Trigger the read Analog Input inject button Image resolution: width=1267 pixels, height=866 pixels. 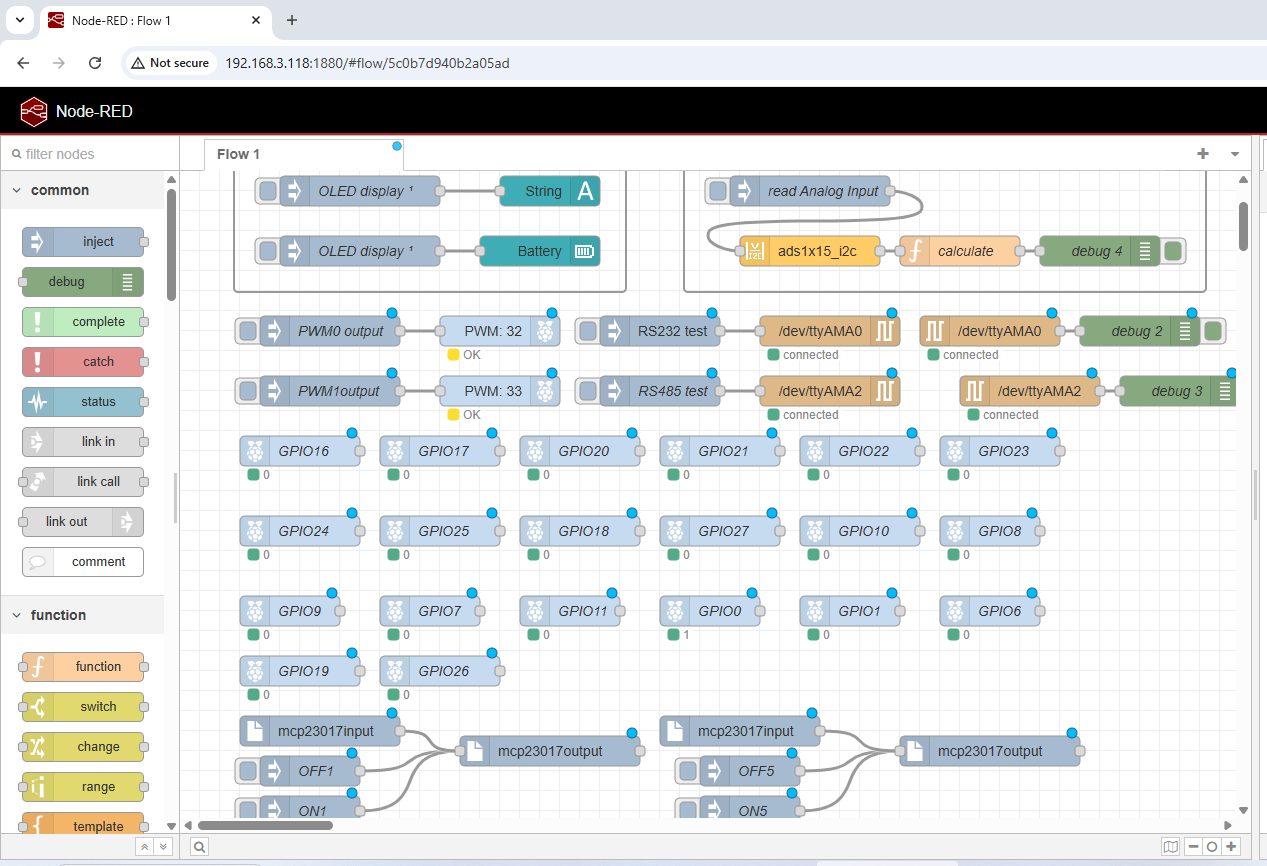(718, 191)
